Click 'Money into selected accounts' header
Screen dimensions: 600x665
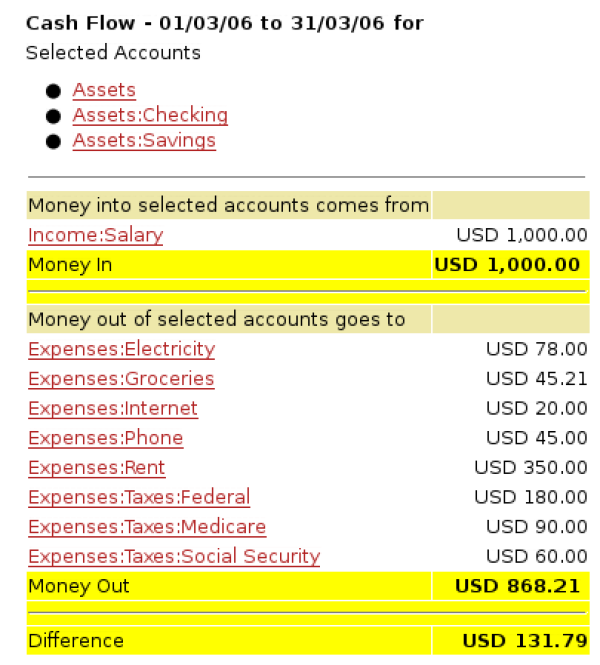click(x=228, y=206)
